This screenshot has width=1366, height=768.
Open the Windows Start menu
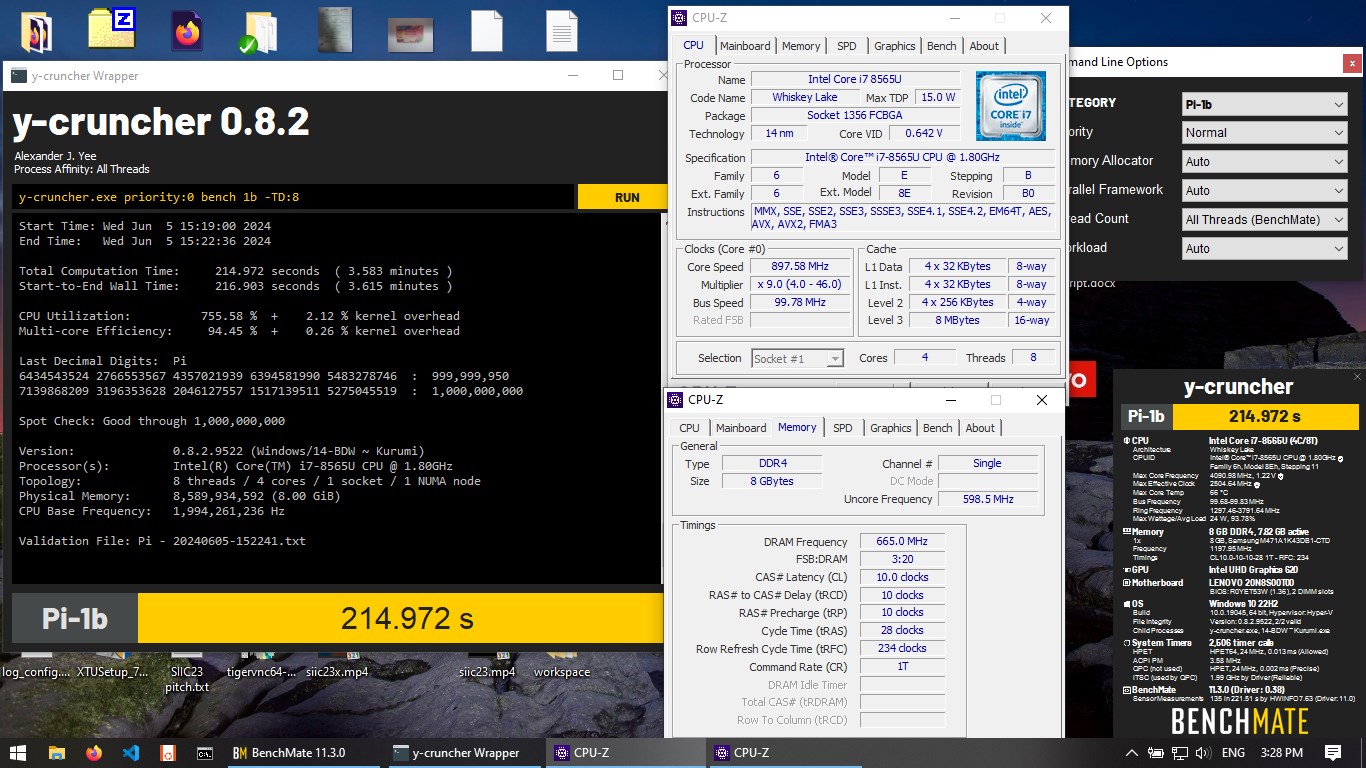[18, 753]
